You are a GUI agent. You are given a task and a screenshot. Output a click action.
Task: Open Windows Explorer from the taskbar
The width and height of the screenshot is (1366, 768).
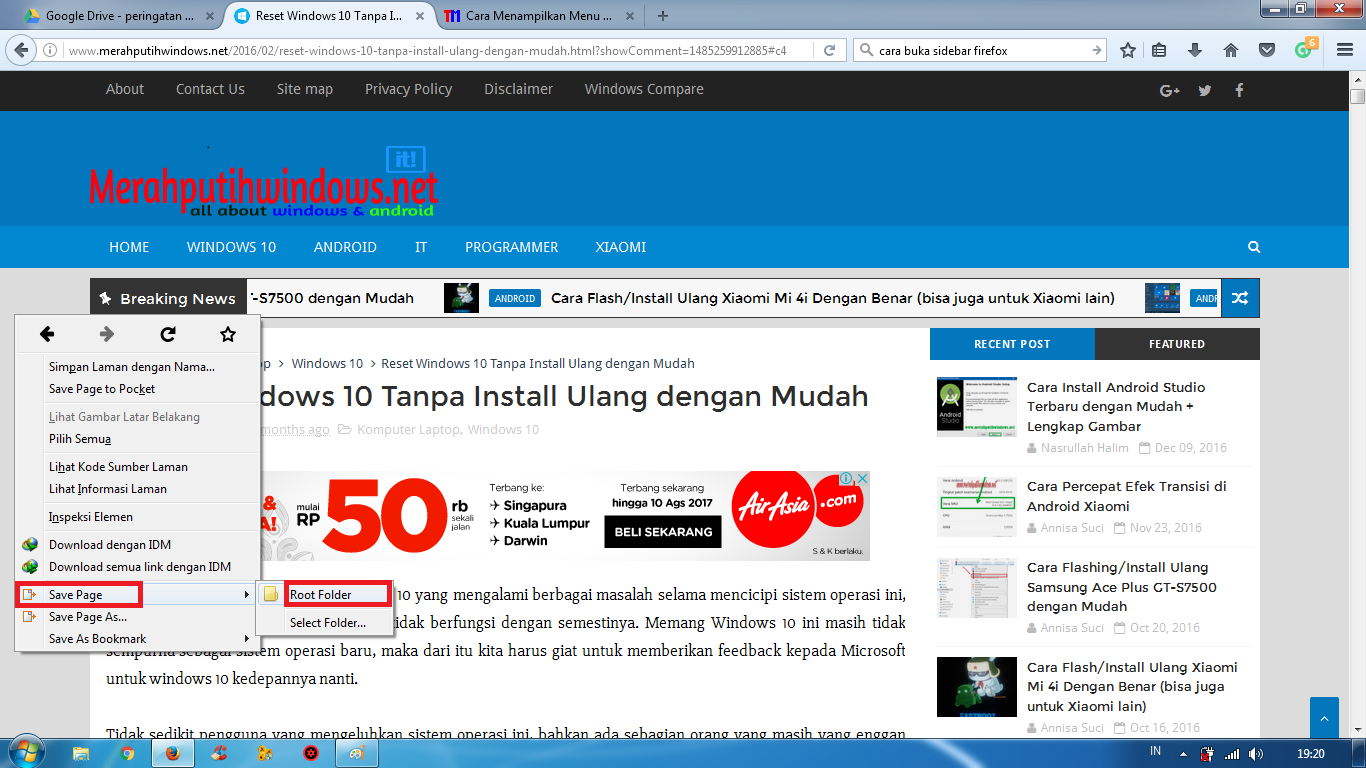81,753
